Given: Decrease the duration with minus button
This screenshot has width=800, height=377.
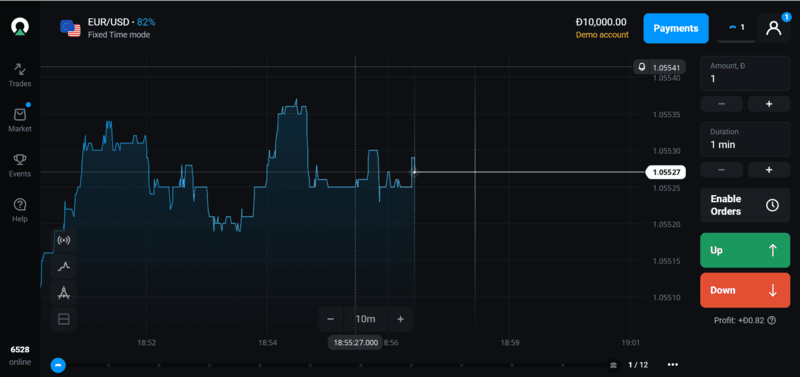Looking at the screenshot, I should click(721, 169).
